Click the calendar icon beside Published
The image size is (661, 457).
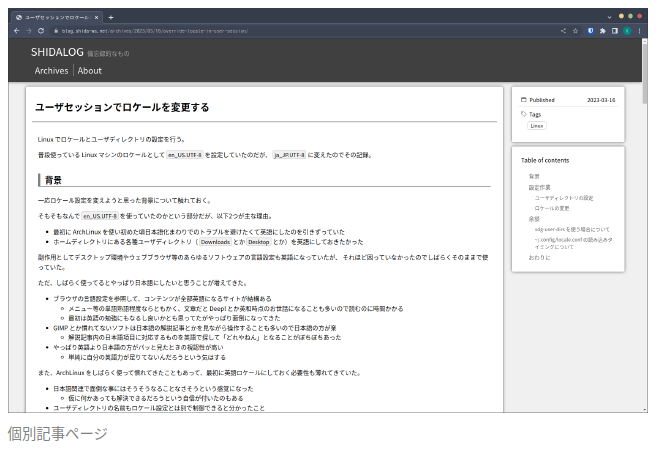coord(524,100)
